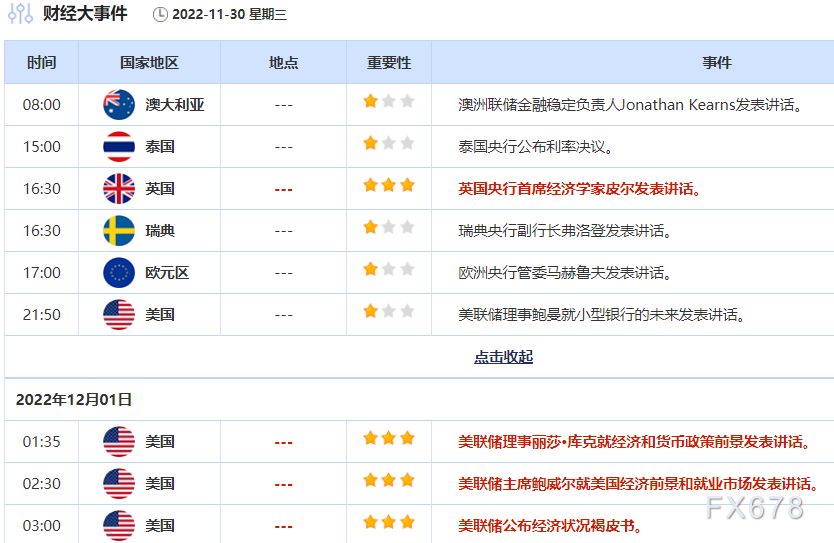Click the US flag in 01:35 row

pos(119,441)
